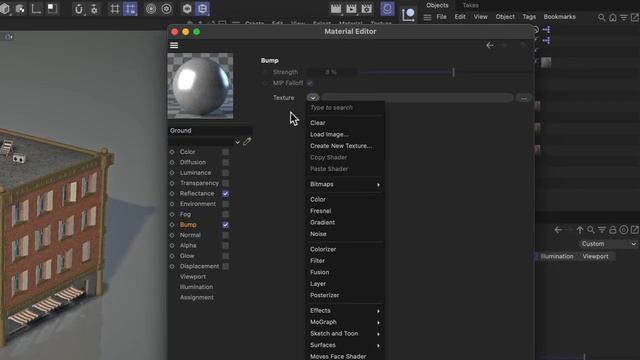The image size is (640, 360).
Task: Click the Object Manager filter icon
Action: 624,17
